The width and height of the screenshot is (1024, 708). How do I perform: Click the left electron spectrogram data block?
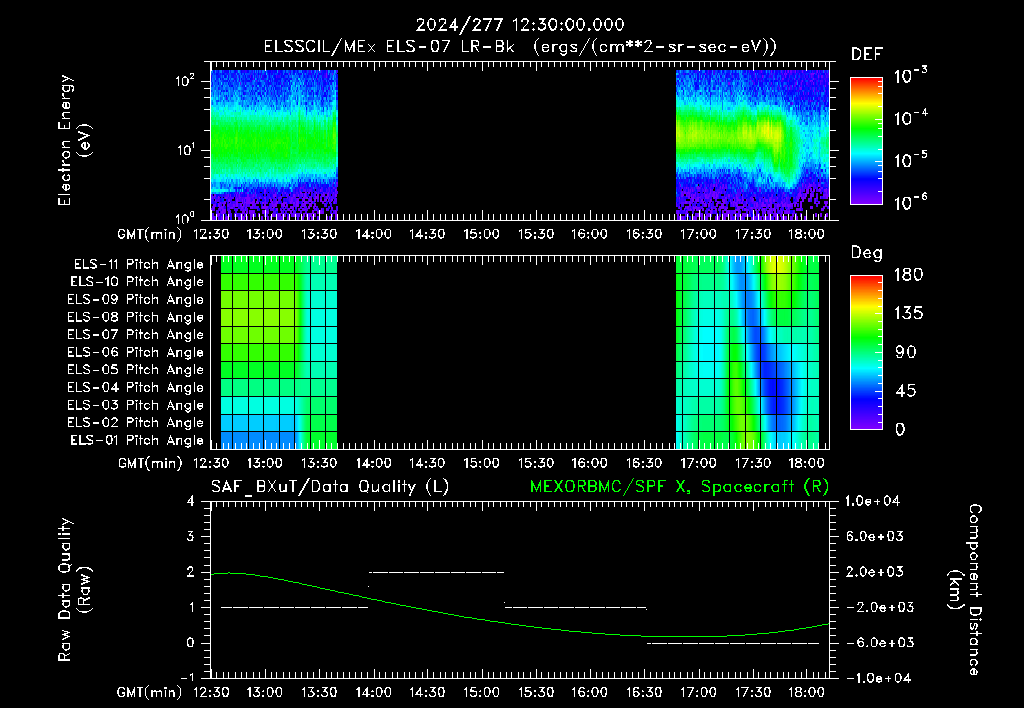274,144
